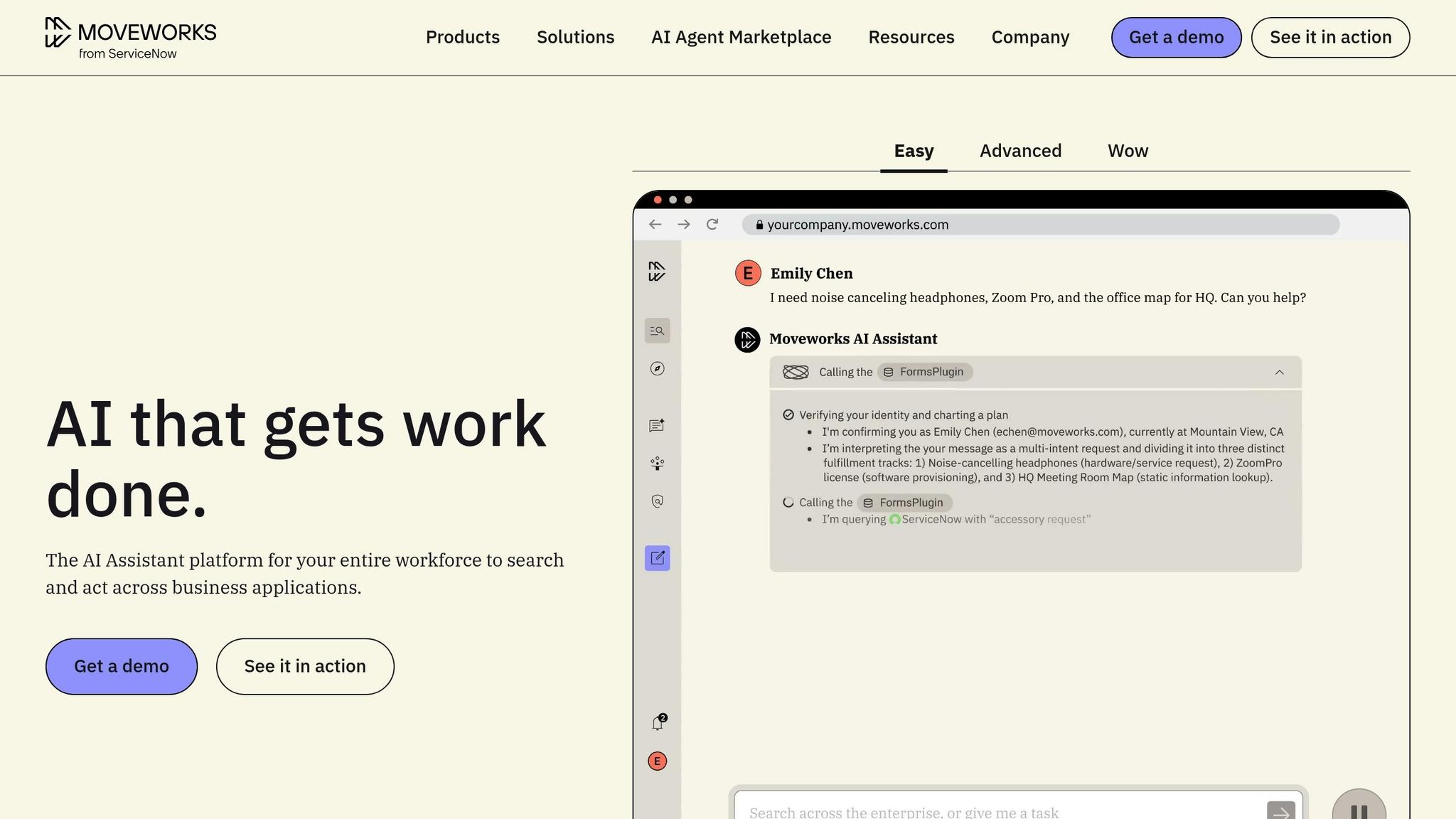This screenshot has width=1456, height=819.
Task: Open the chat announcements icon in the sidebar
Action: tap(657, 424)
